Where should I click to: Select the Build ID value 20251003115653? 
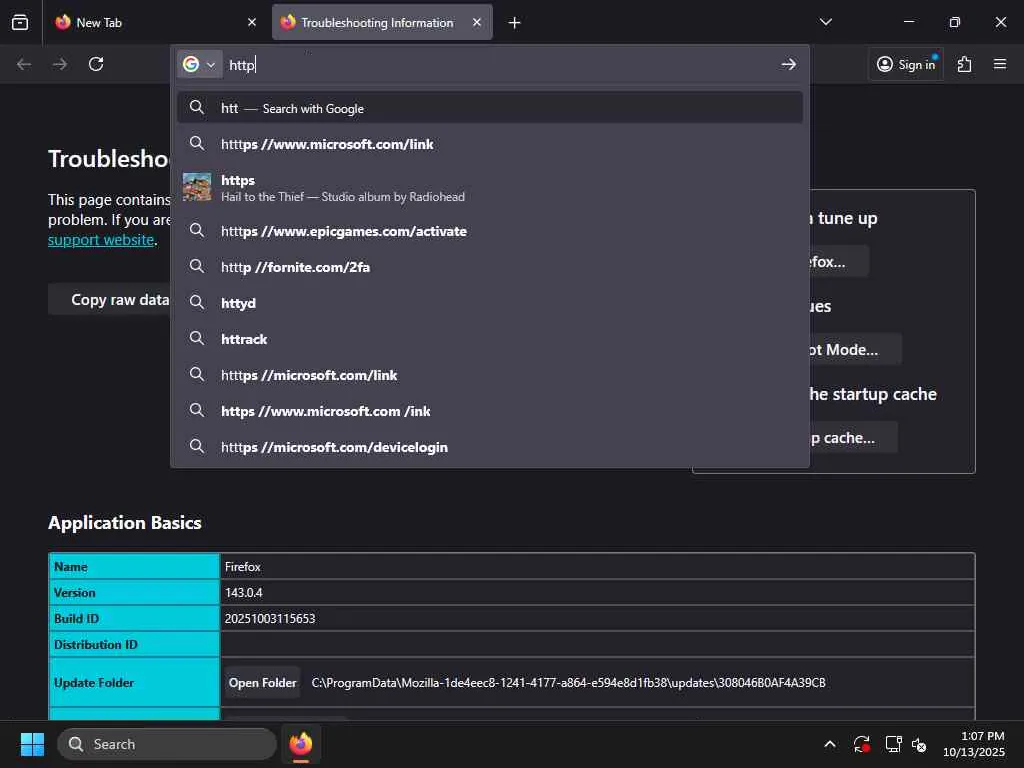point(270,618)
